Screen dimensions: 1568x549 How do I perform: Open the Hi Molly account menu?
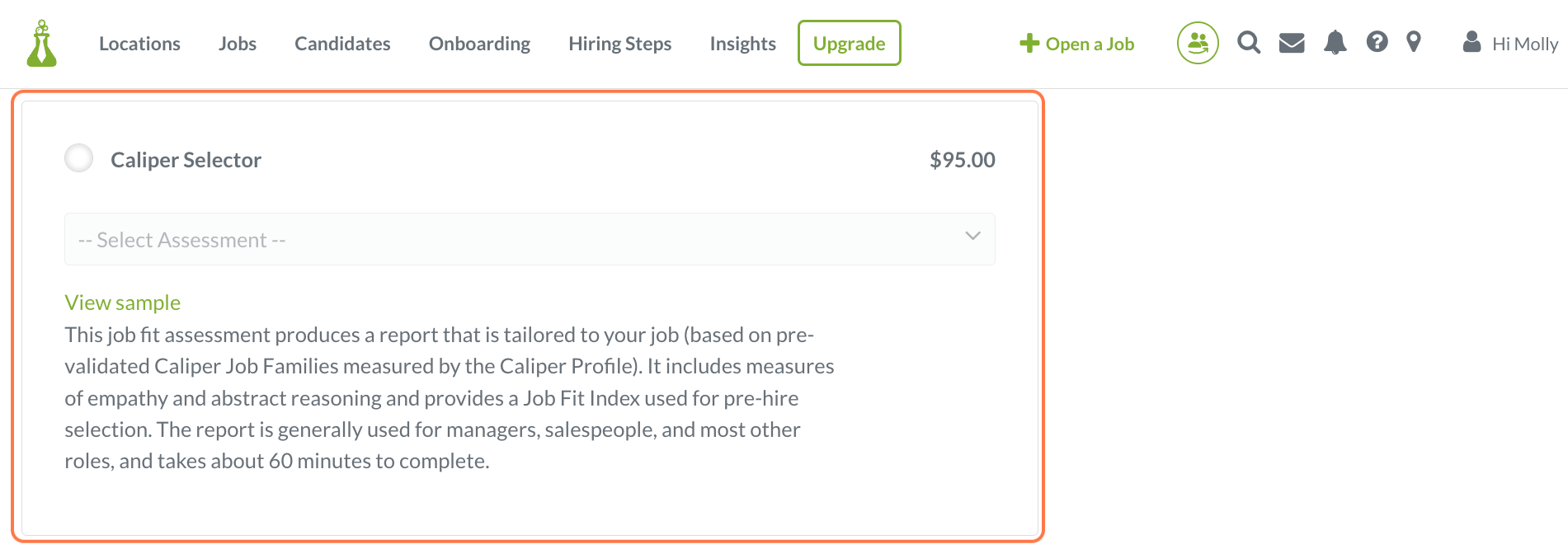click(1524, 44)
